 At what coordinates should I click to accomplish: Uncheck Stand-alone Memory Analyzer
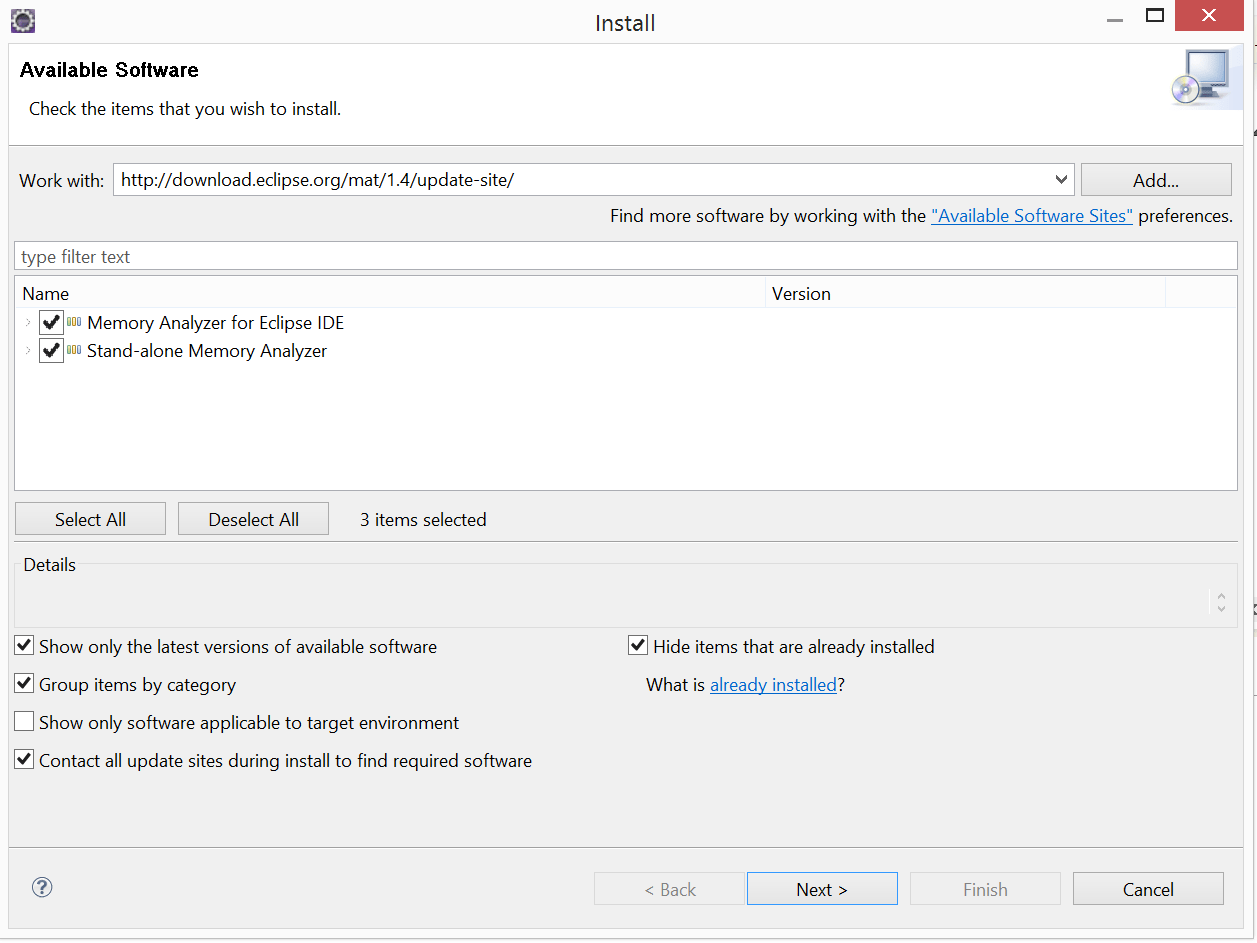[x=51, y=350]
